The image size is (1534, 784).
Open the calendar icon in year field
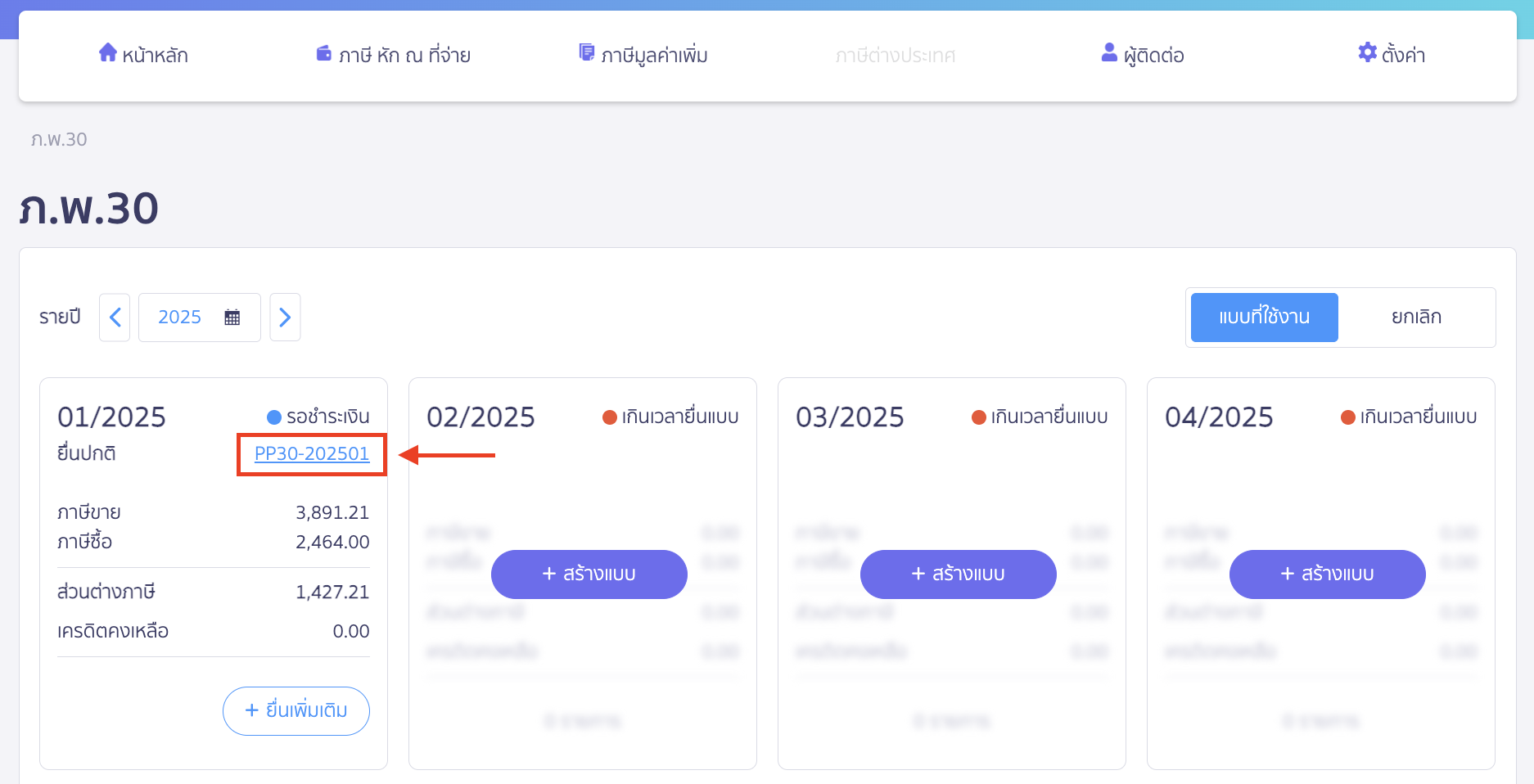[232, 318]
